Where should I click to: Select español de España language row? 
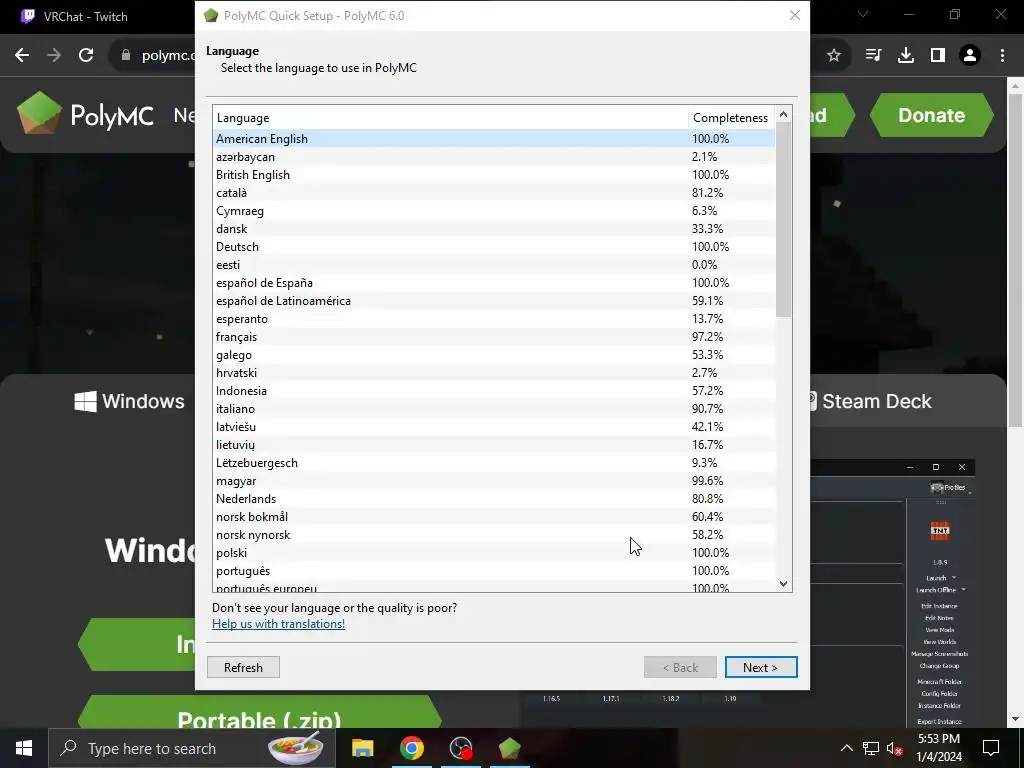pos(494,283)
